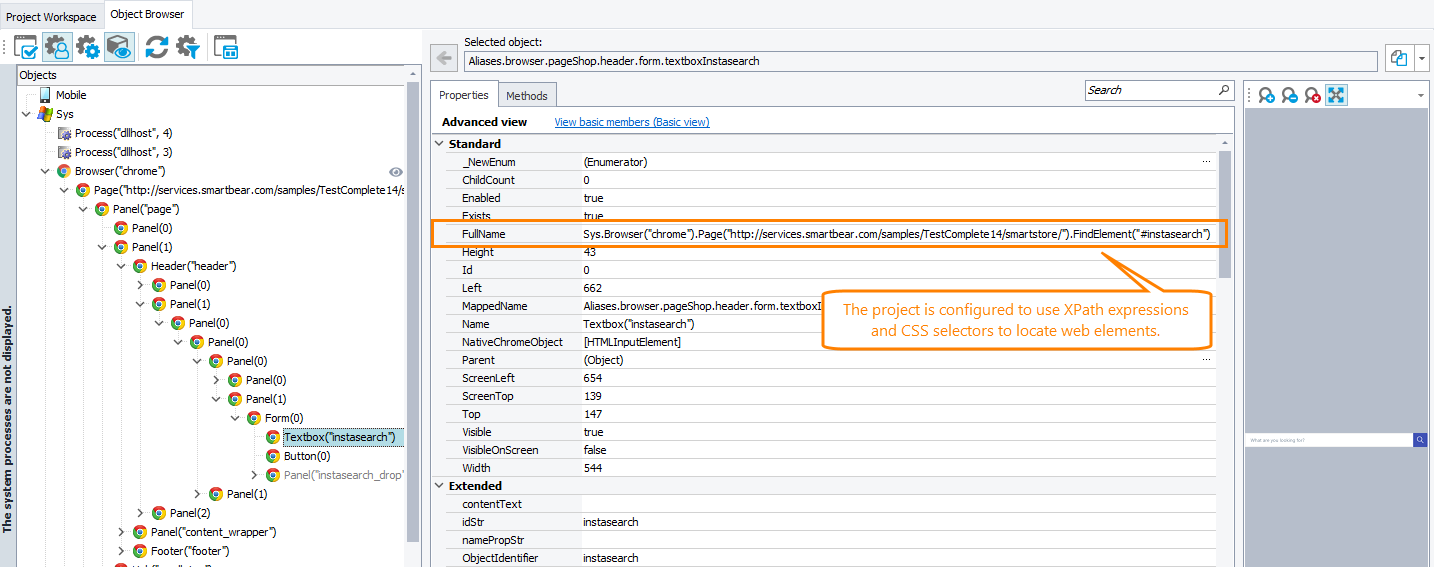
Task: Collapse the Standard properties section
Action: click(x=439, y=144)
